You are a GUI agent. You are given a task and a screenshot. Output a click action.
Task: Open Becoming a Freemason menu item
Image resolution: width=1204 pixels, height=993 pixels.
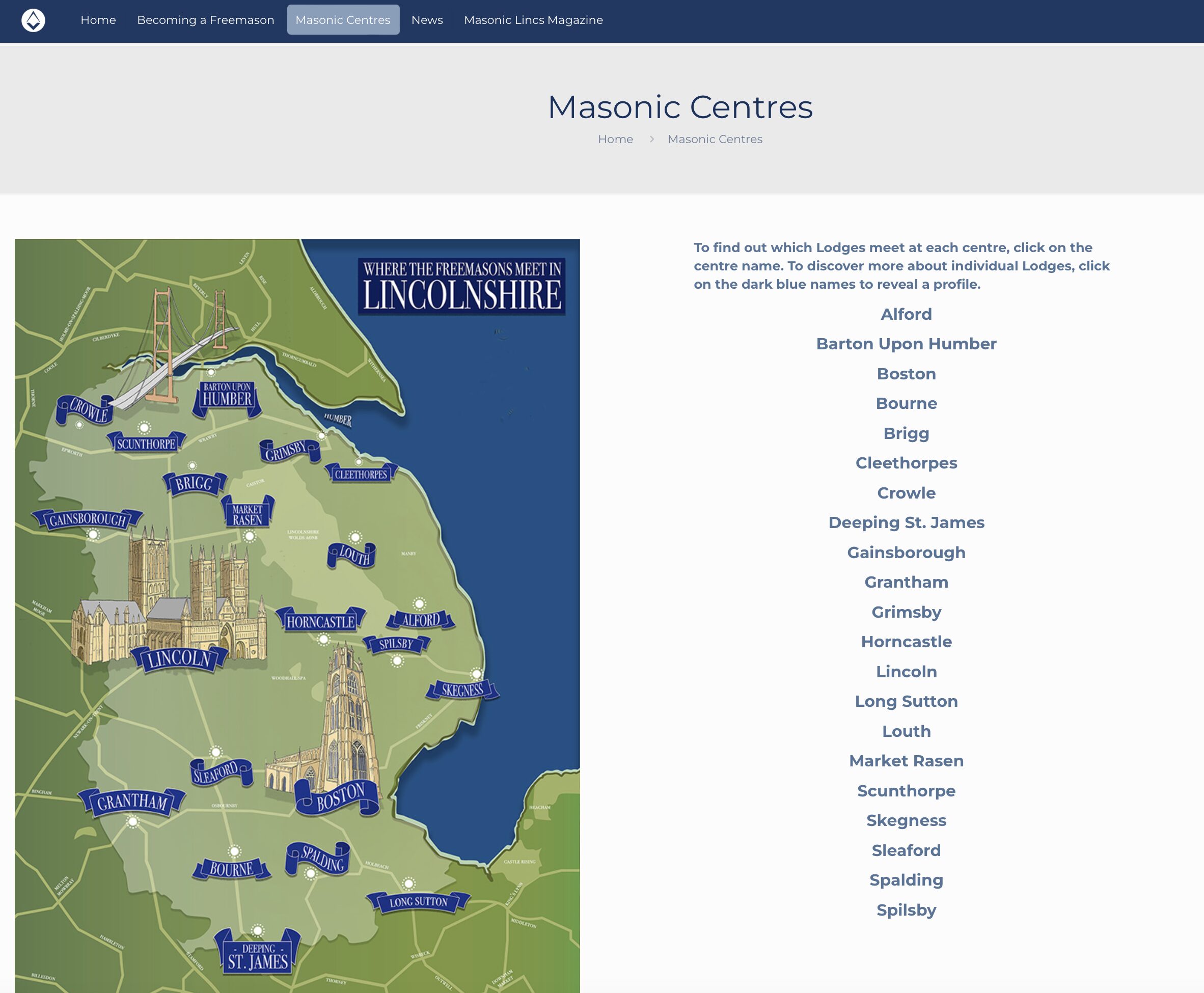(x=205, y=20)
